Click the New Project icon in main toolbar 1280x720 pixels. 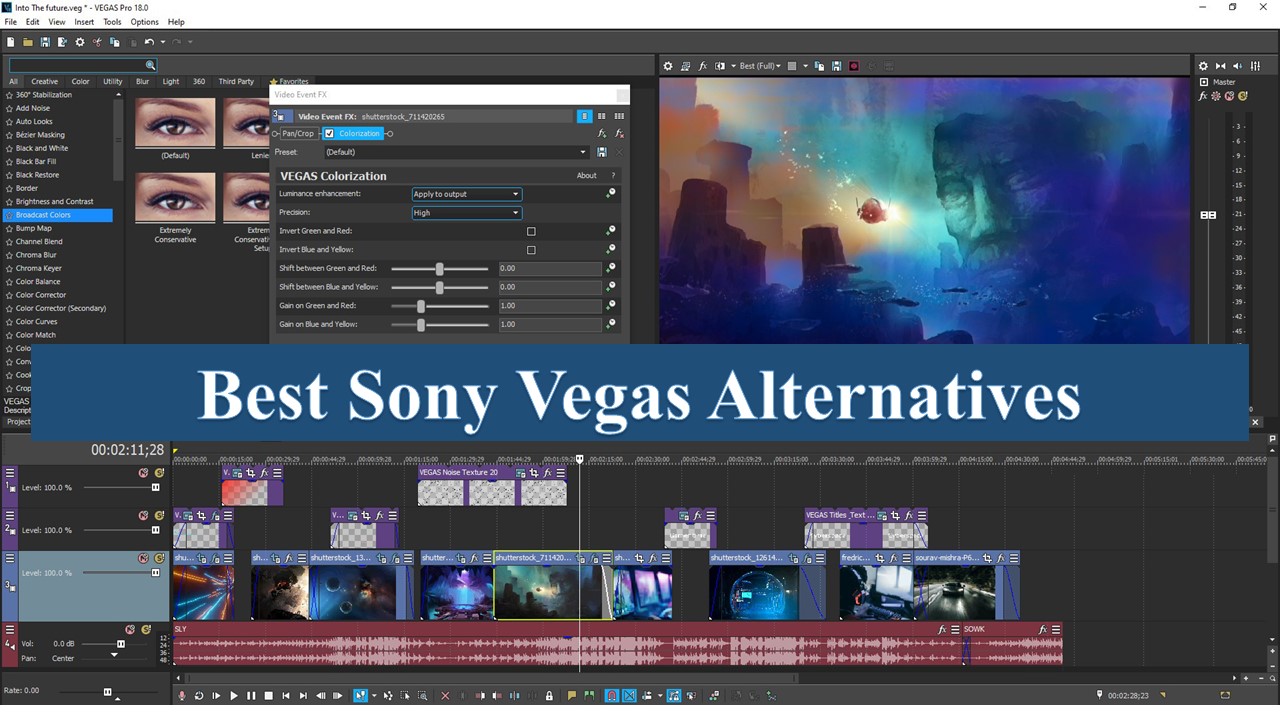[x=10, y=42]
